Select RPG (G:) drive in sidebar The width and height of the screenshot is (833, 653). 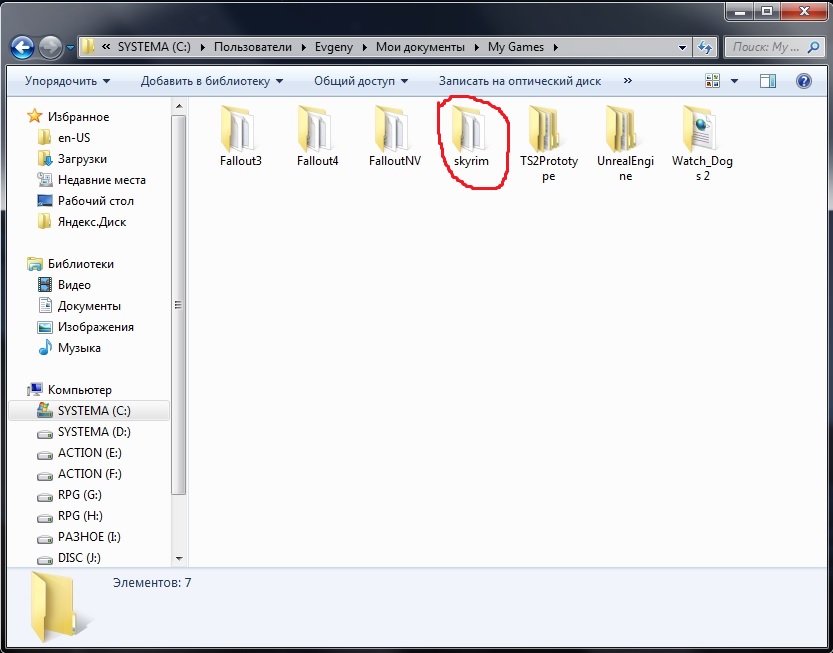(x=80, y=495)
